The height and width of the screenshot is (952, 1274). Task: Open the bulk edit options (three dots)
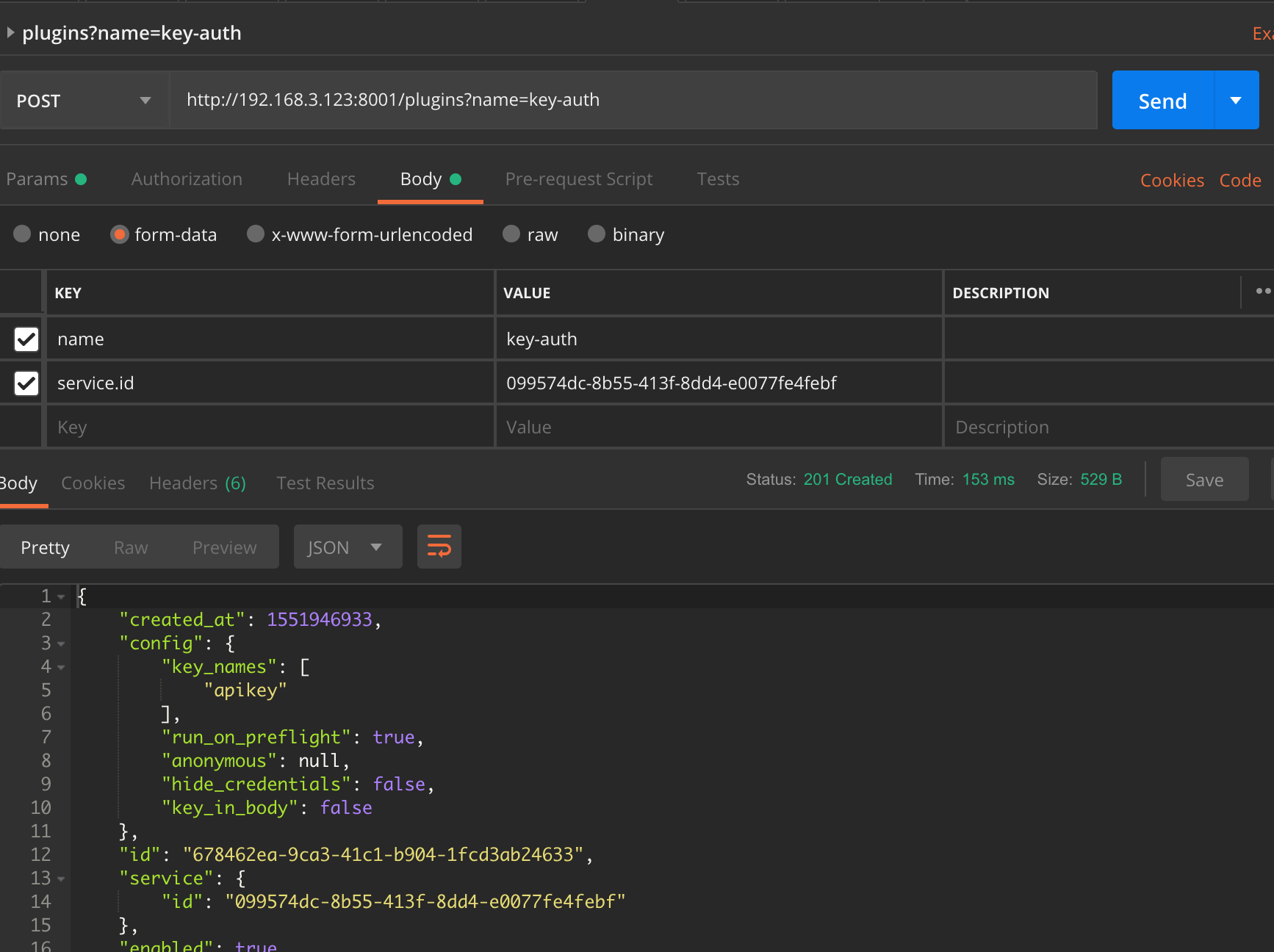1264,292
